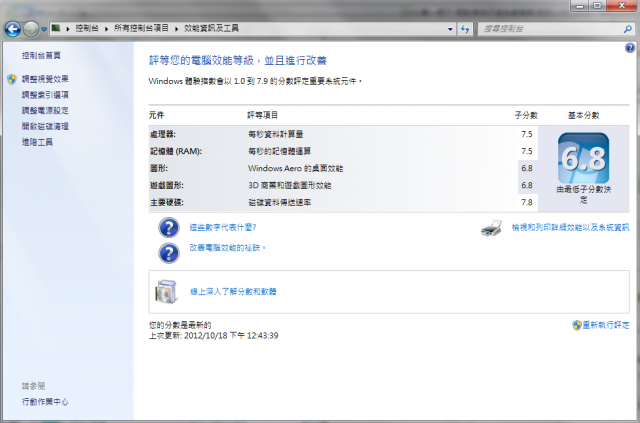640x423 pixels.
Task: Open 行動作業中心 link at bottom
Action: 45,402
